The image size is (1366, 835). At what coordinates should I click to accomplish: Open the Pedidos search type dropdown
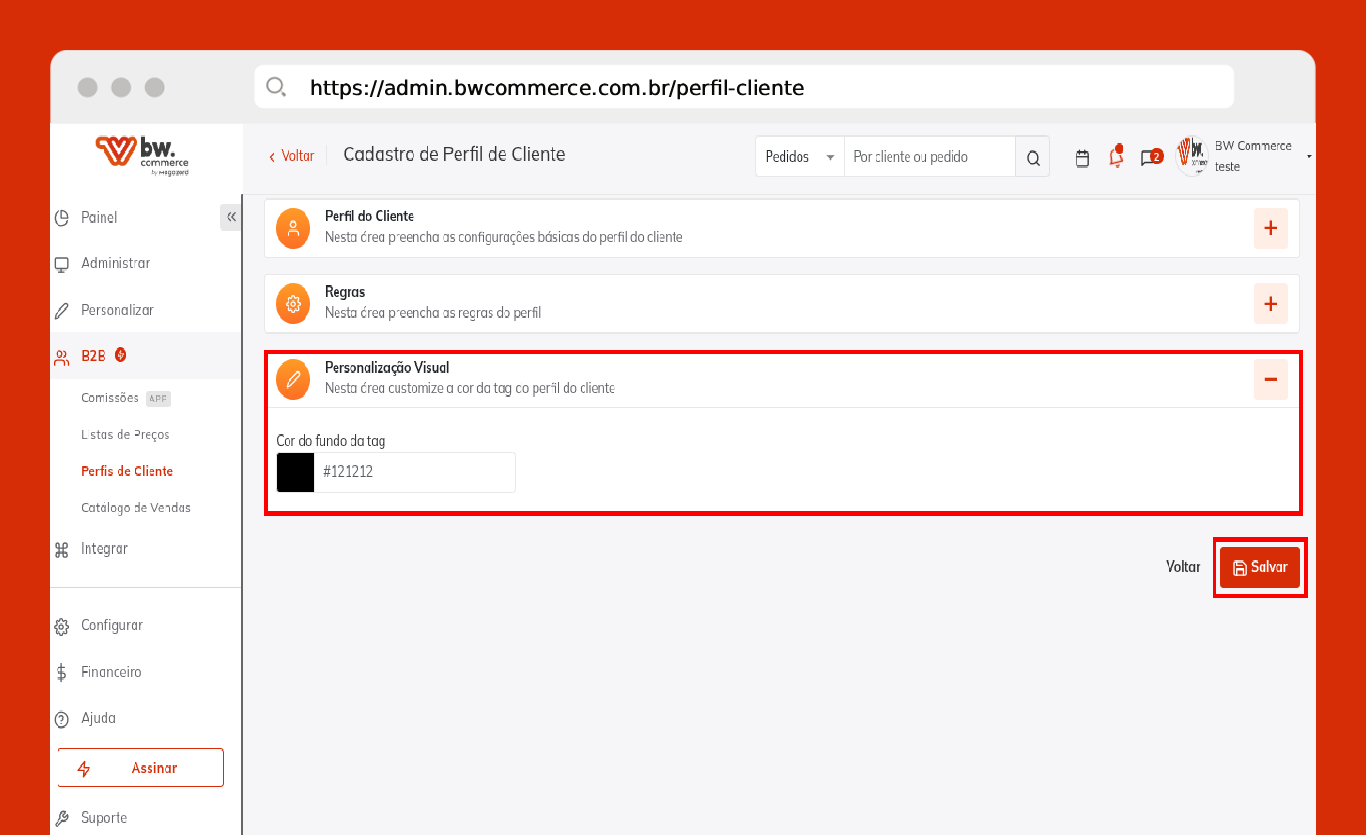click(x=800, y=157)
